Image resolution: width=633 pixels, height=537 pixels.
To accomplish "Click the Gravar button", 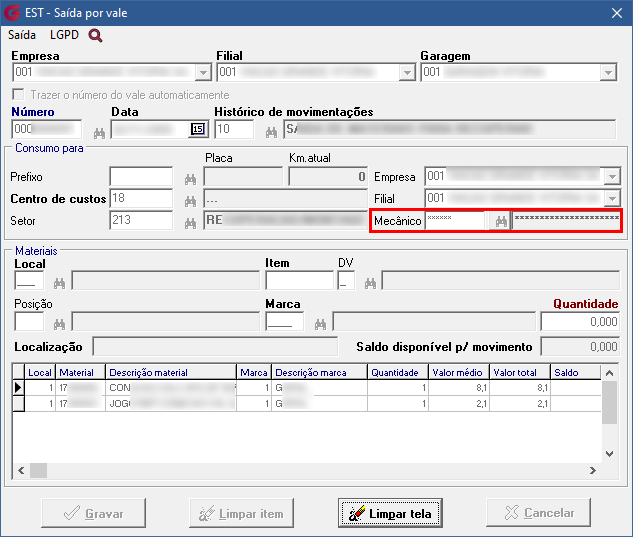I will pyautogui.click(x=93, y=513).
